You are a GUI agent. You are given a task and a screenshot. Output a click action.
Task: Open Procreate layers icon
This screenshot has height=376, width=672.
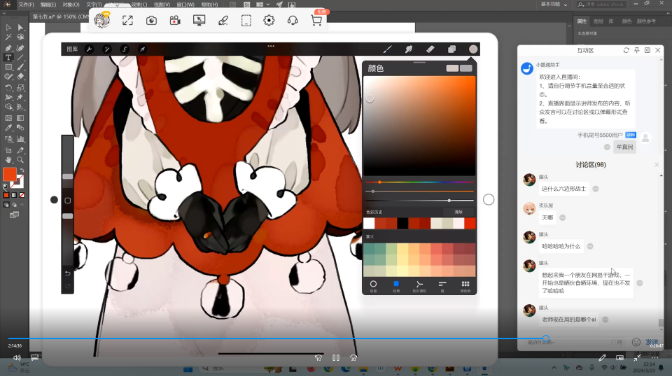pos(452,49)
